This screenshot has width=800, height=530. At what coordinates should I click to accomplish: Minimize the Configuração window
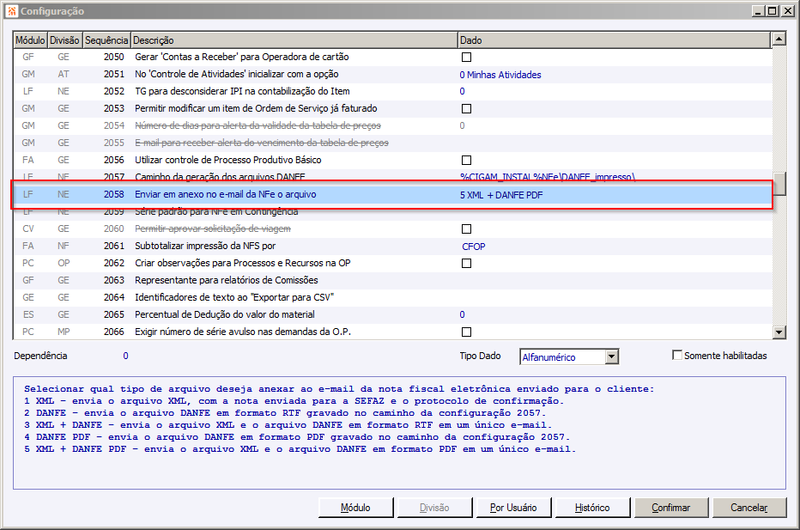click(759, 11)
